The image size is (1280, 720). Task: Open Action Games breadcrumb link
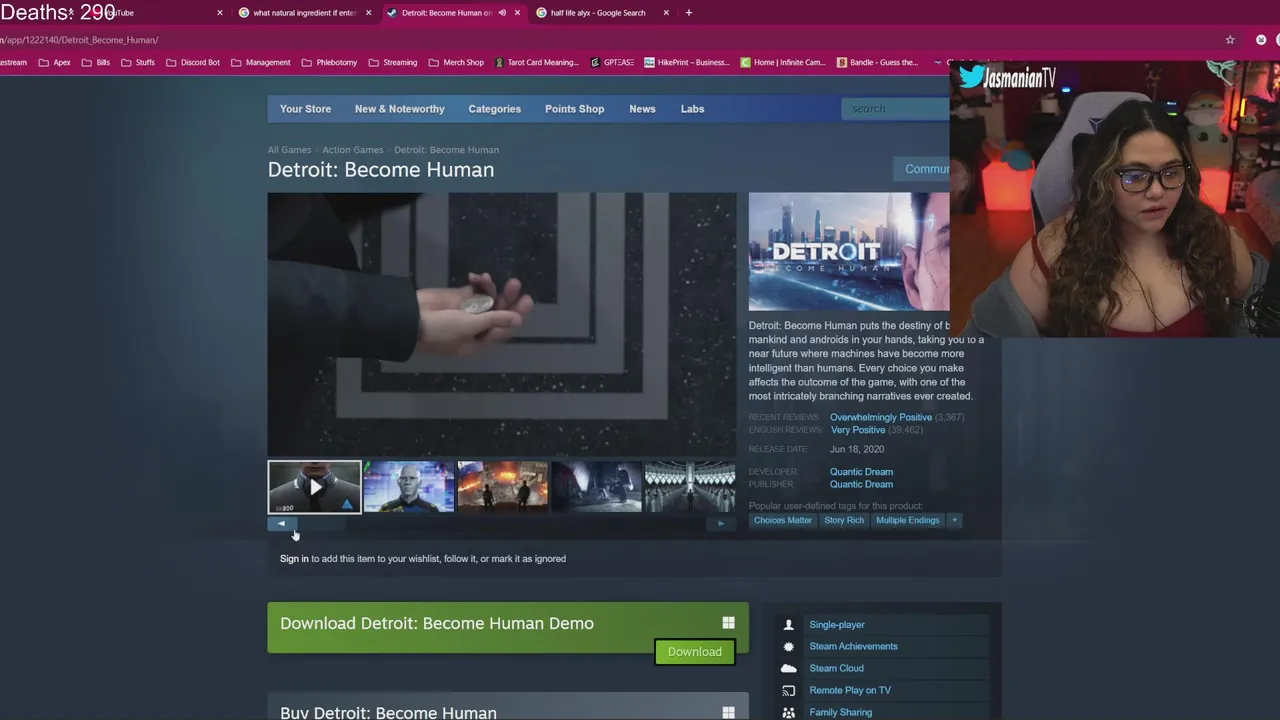tap(352, 150)
